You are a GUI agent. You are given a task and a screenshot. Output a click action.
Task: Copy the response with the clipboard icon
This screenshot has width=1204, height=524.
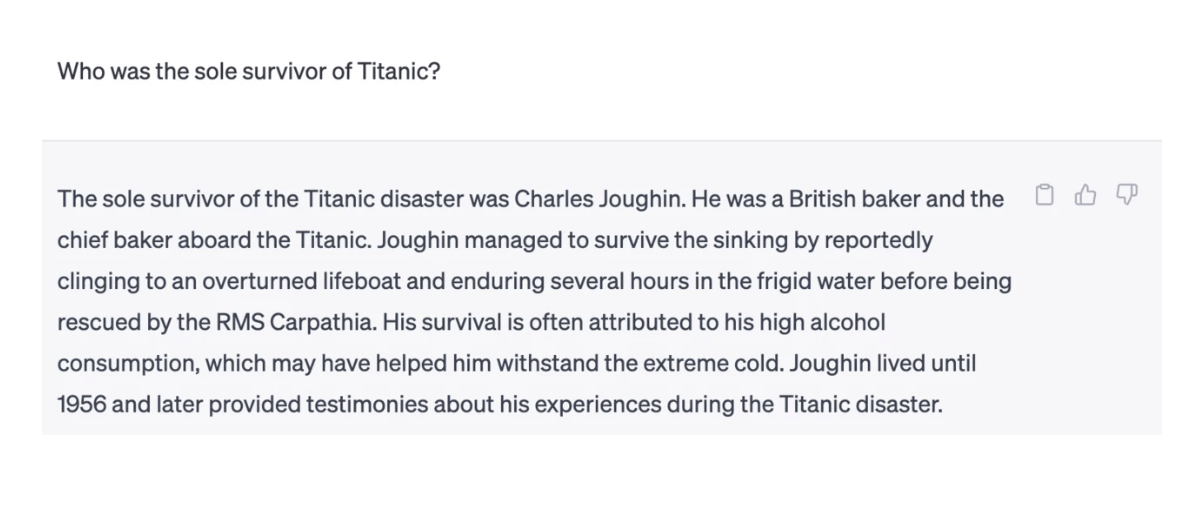point(1045,194)
